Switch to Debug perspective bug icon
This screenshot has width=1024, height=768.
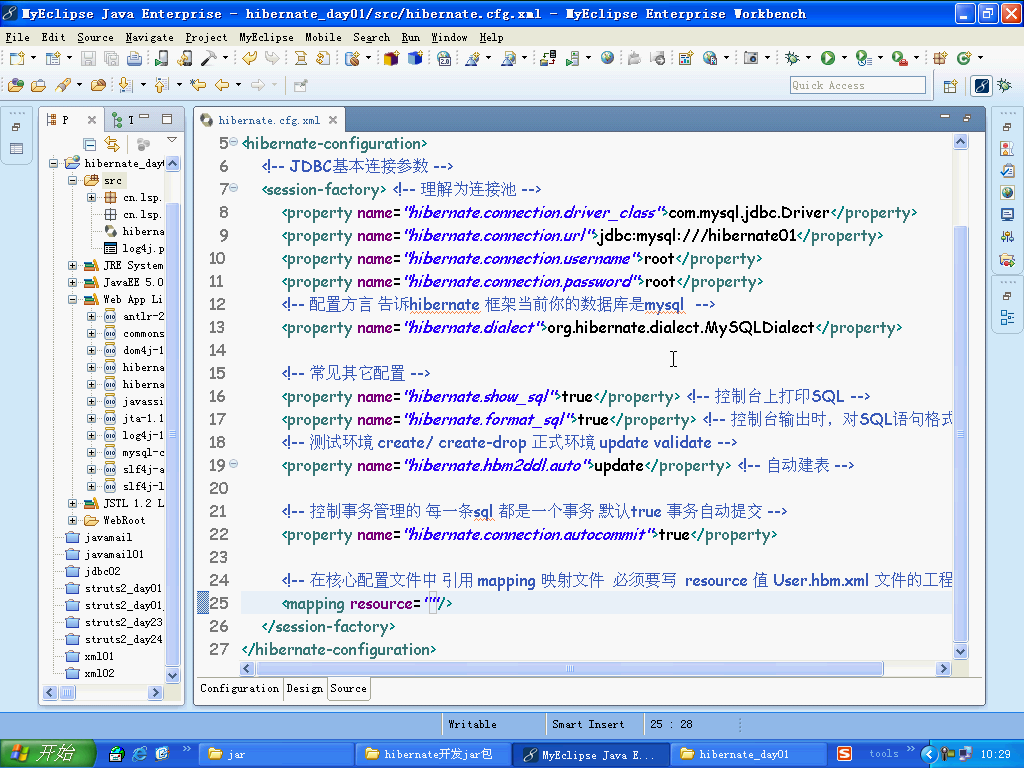1004,86
